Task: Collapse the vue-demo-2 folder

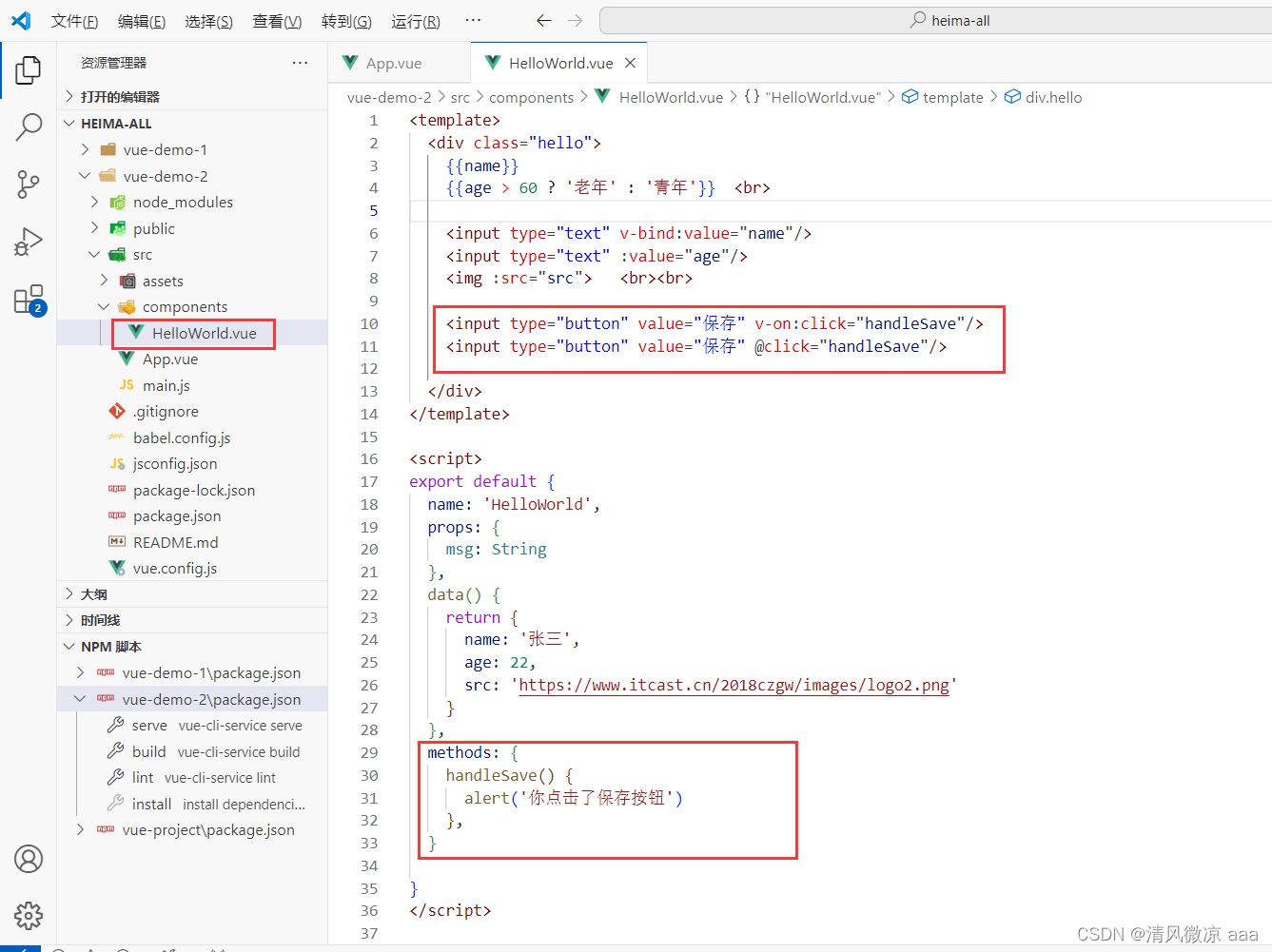Action: (x=192, y=176)
